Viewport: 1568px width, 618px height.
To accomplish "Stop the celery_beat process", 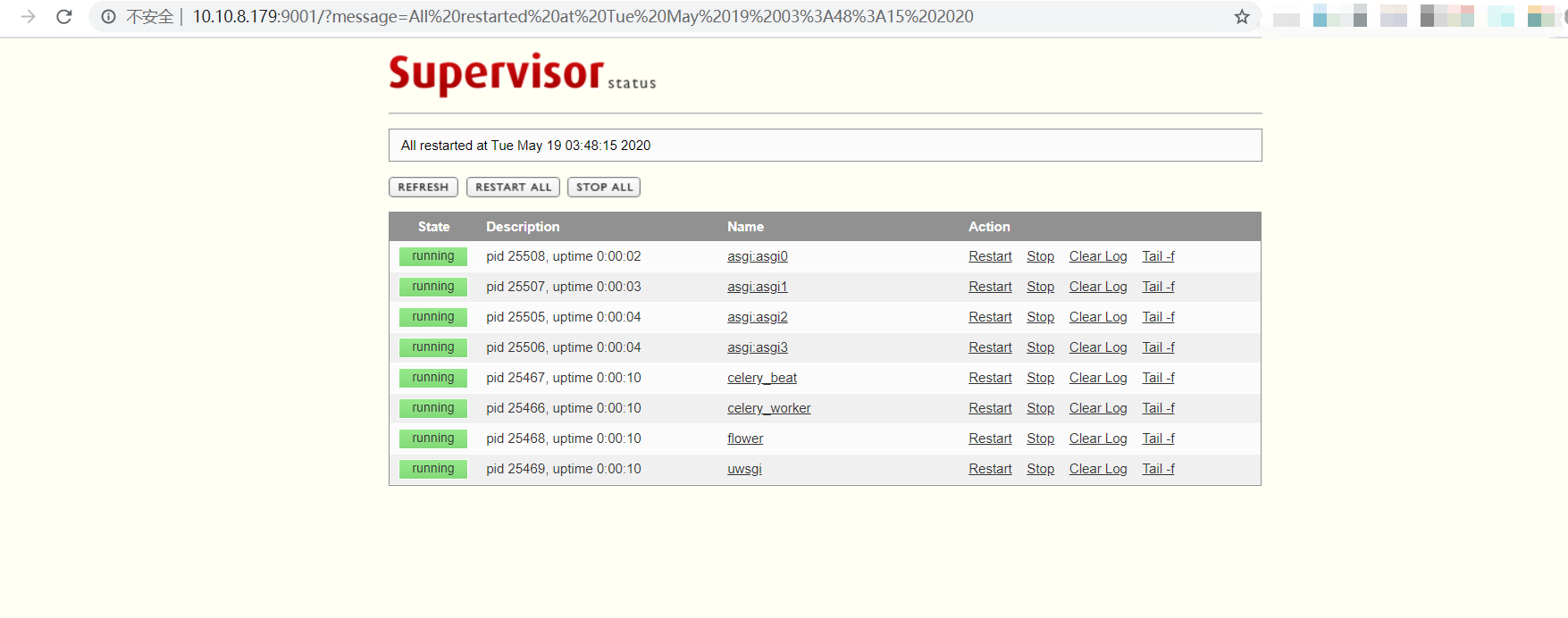I will point(1040,378).
